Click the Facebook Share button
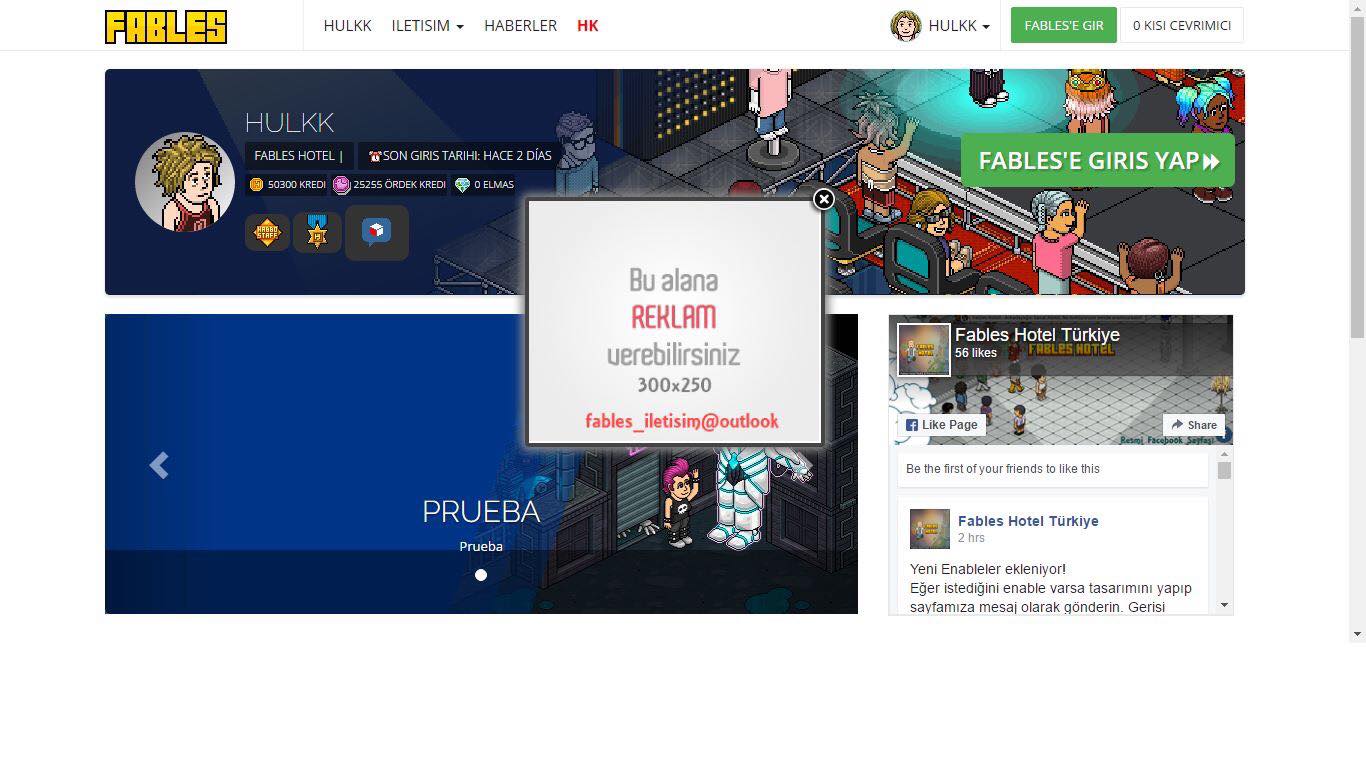1366x768 pixels. 1194,425
